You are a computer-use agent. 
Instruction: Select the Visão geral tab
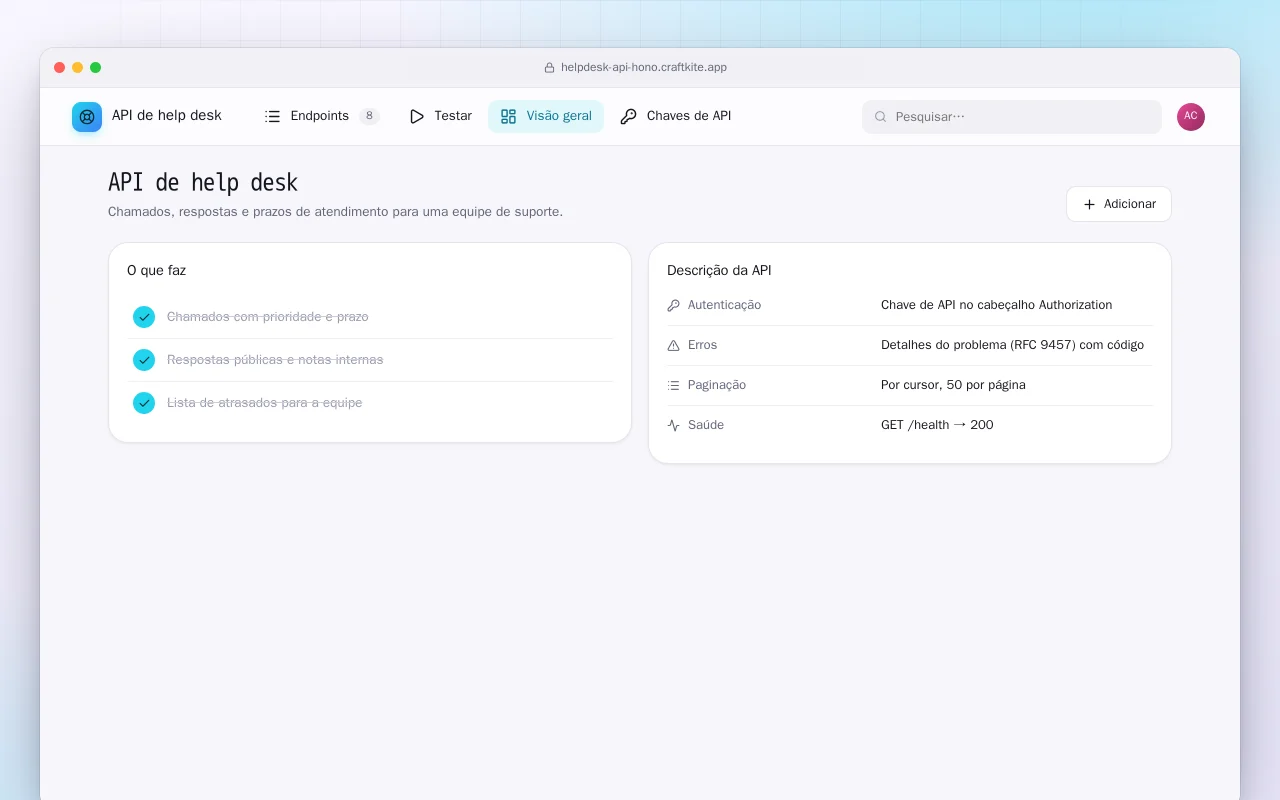click(x=546, y=116)
